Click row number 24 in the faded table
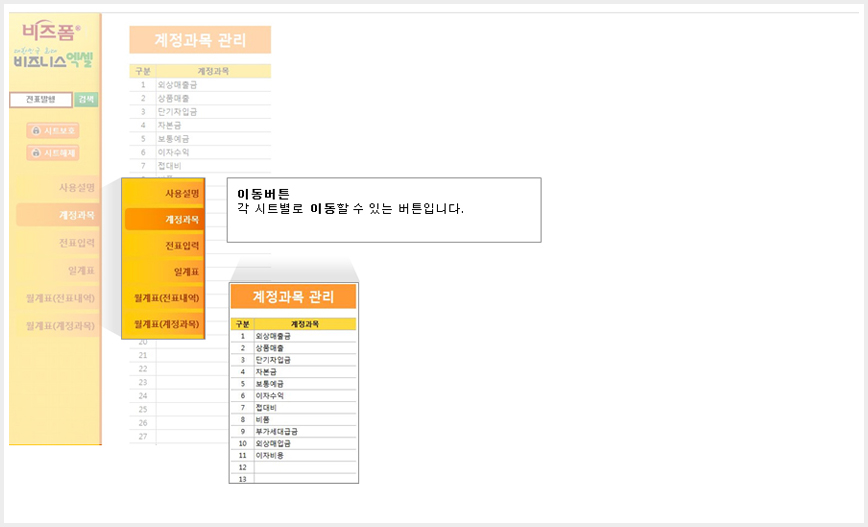868x527 pixels. [143, 396]
